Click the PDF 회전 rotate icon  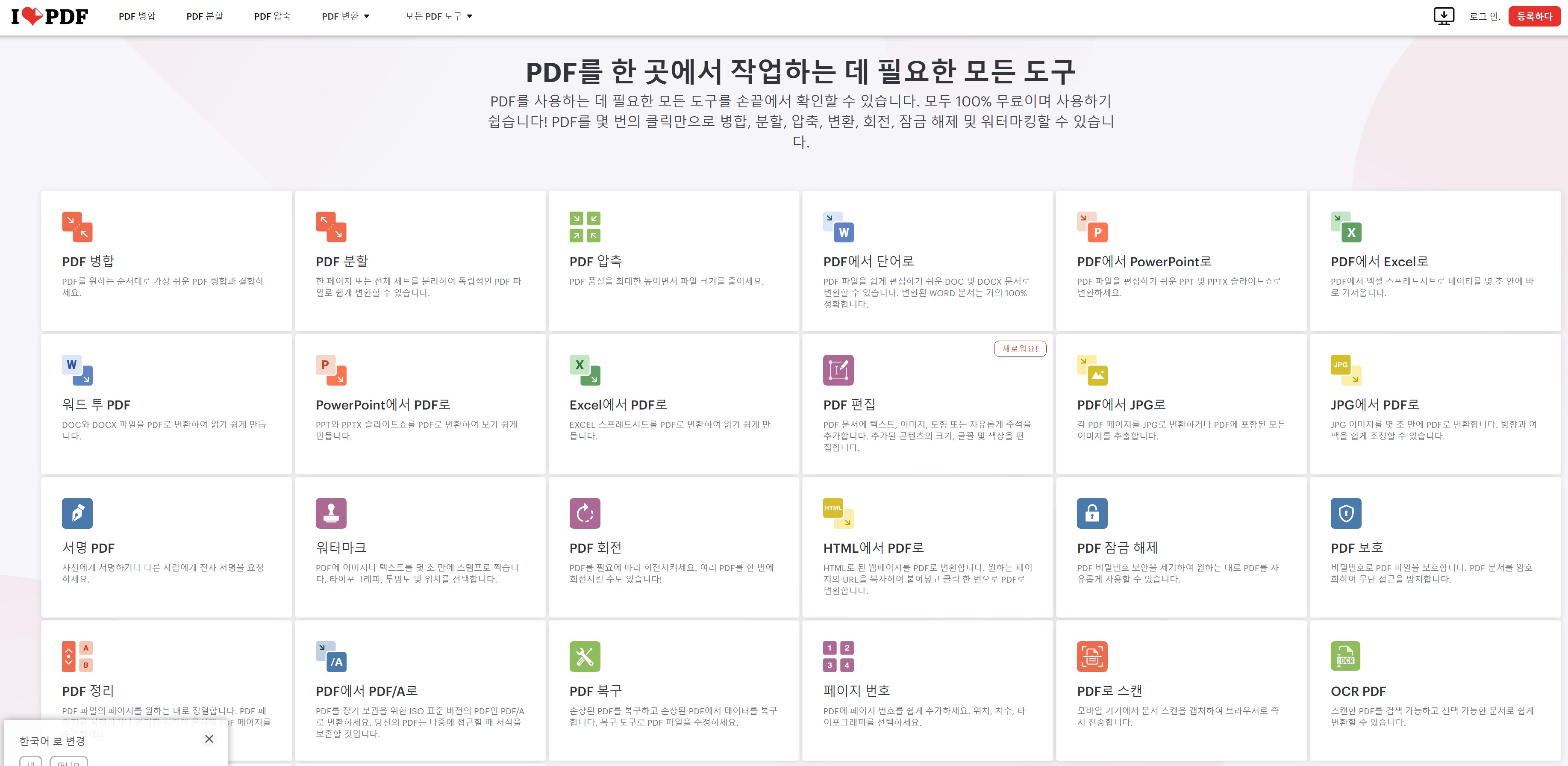pyautogui.click(x=584, y=513)
